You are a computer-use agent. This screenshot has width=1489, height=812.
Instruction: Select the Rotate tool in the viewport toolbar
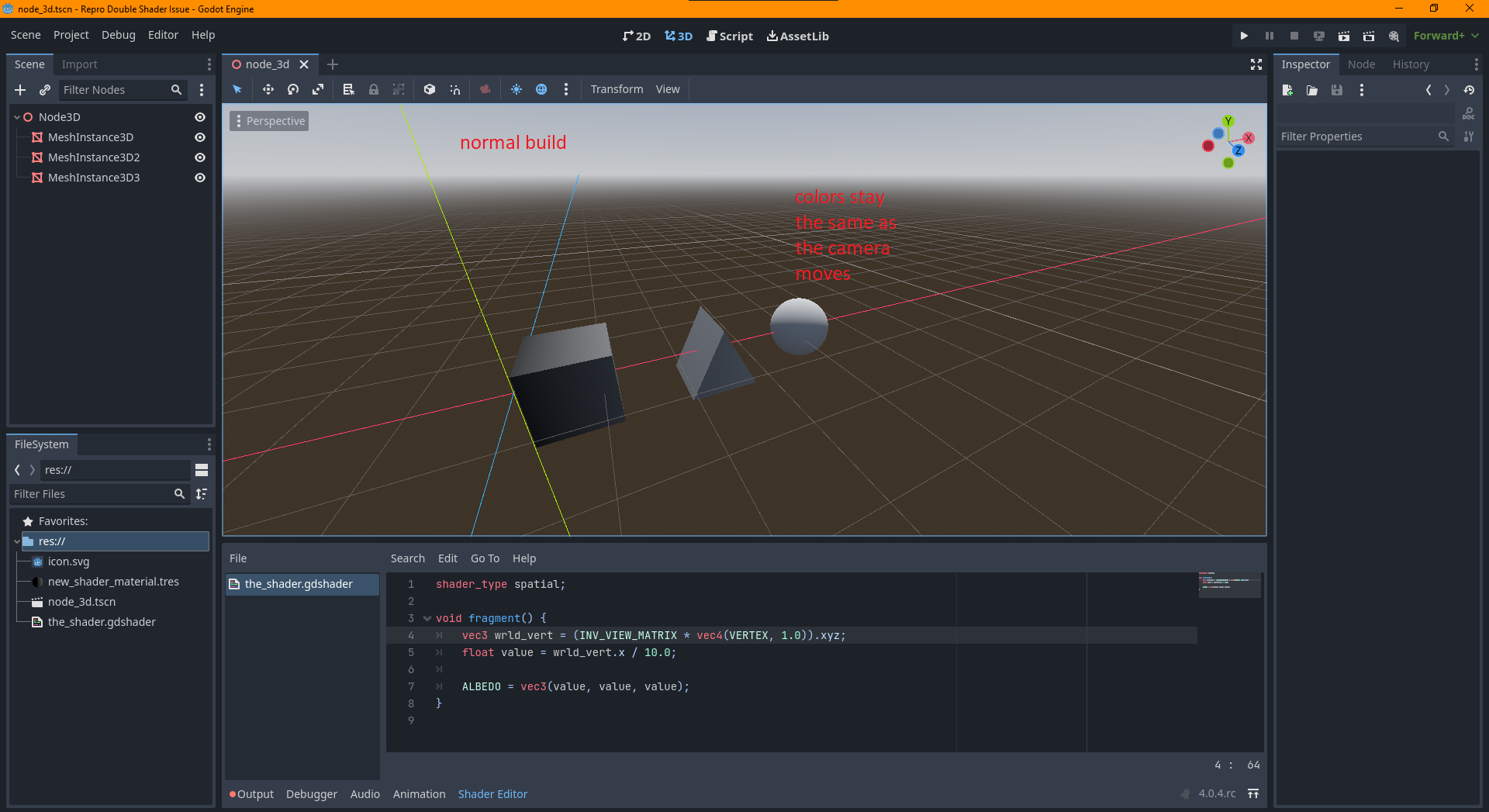[x=292, y=89]
